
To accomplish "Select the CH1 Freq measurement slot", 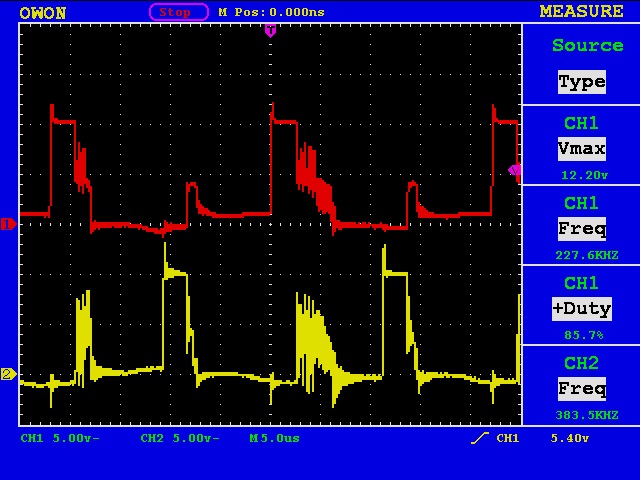I will point(582,225).
